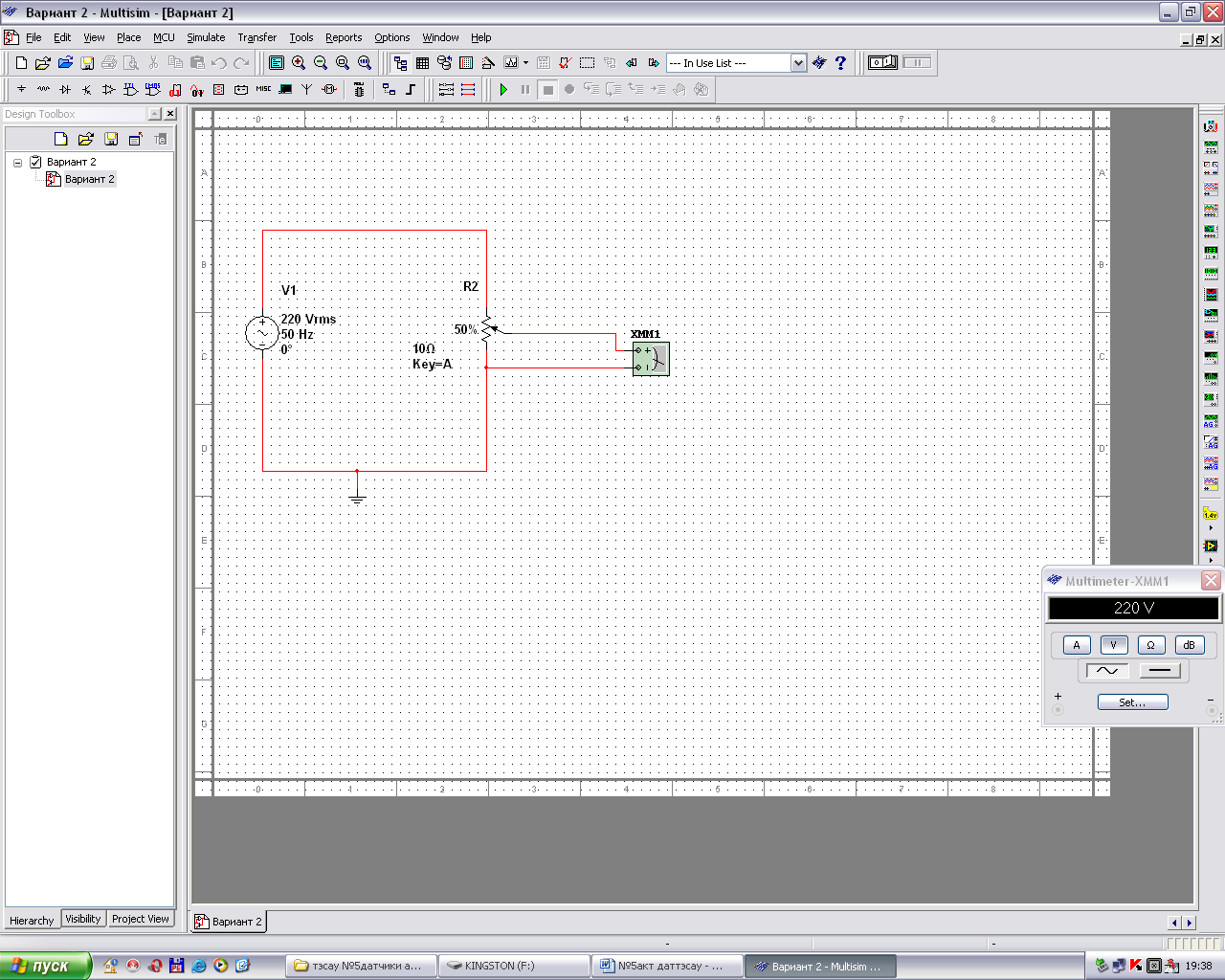This screenshot has width=1225, height=980.
Task: Place an Electromechanical motor component icon
Action: click(329, 90)
